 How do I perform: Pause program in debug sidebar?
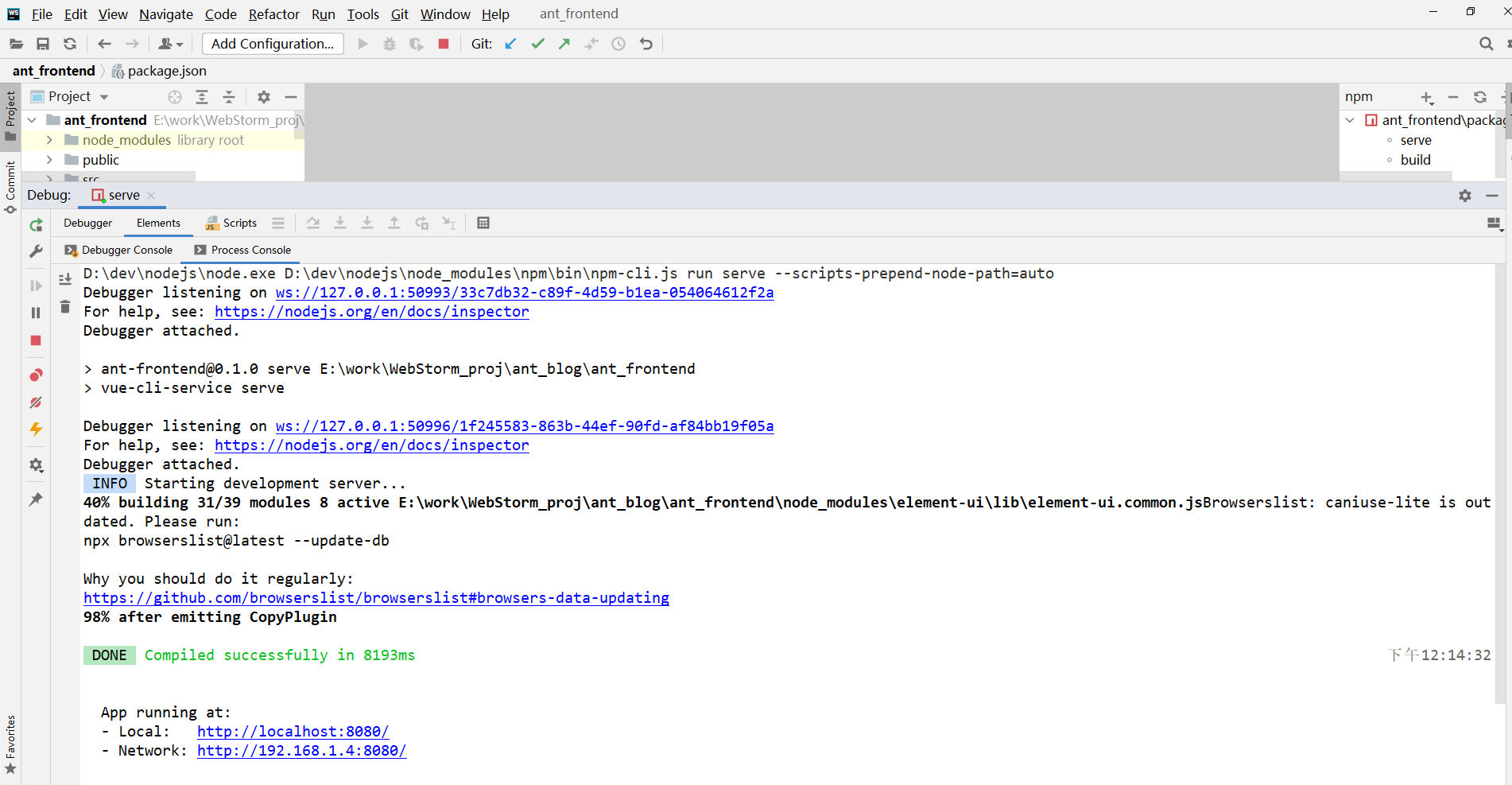pyautogui.click(x=36, y=313)
